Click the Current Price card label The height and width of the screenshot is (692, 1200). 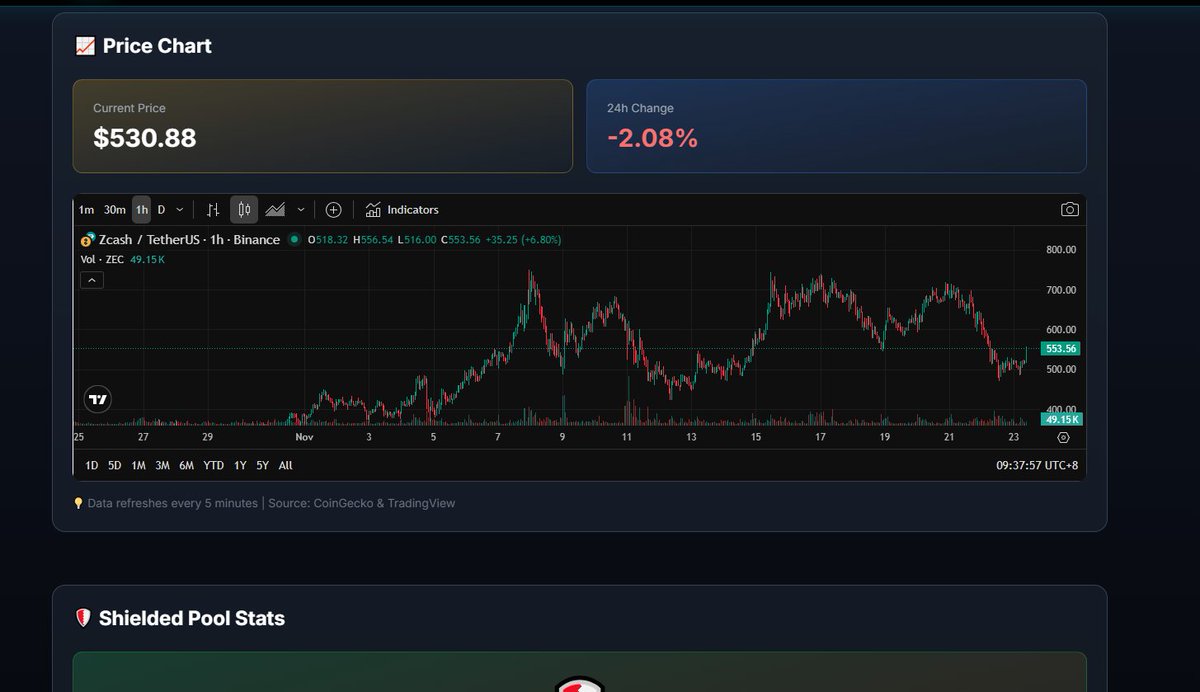[x=129, y=108]
